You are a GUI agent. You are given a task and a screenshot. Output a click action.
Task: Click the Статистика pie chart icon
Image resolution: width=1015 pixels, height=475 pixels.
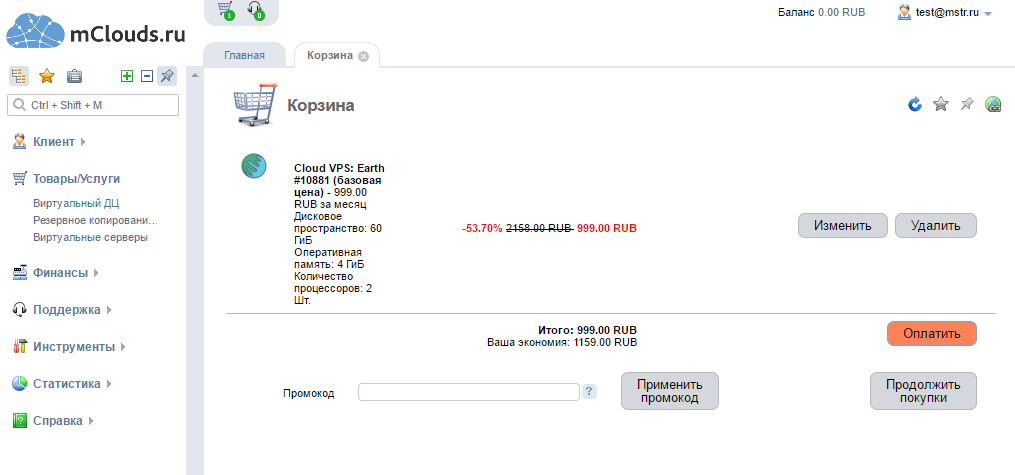pos(19,384)
